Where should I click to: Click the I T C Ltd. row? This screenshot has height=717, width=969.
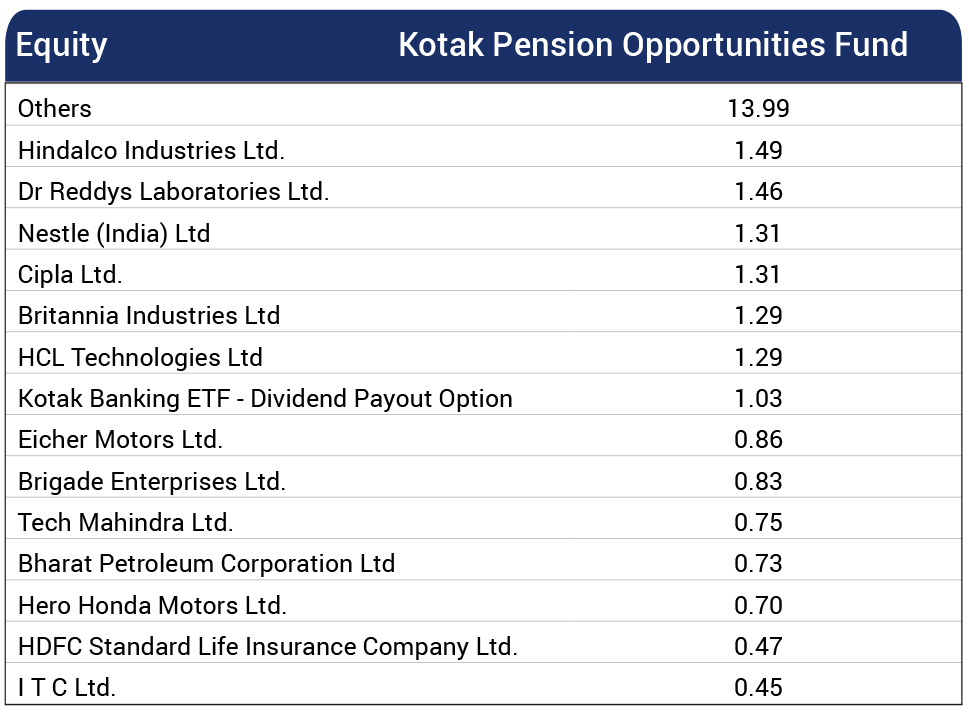483,687
